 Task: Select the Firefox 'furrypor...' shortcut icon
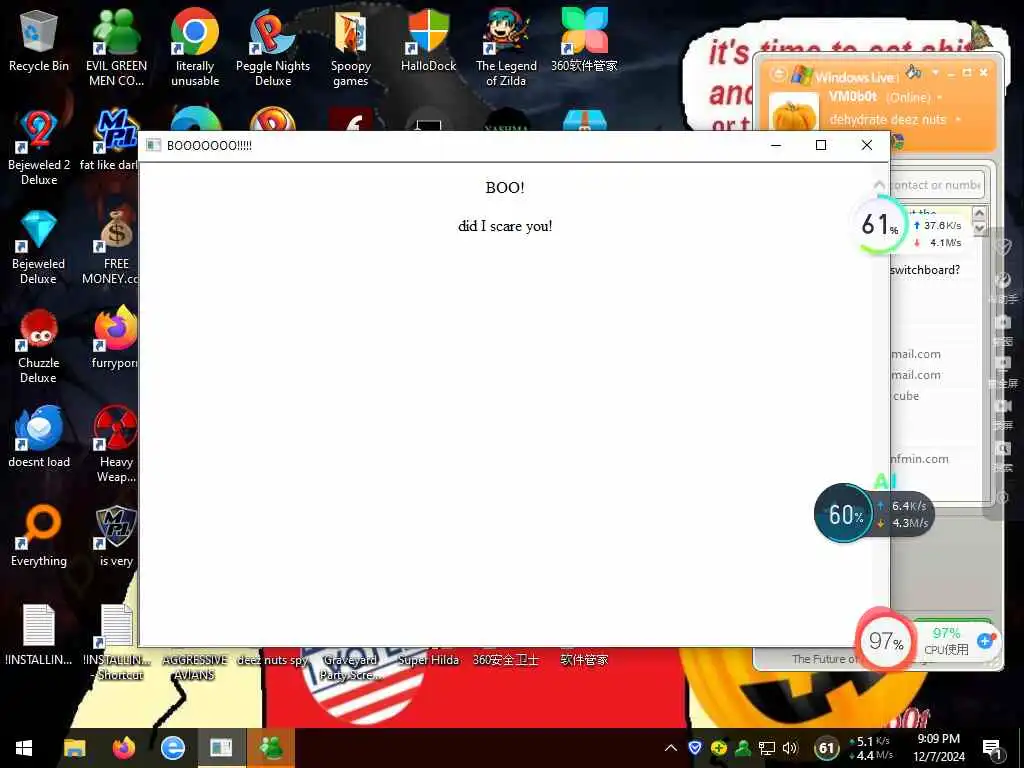pyautogui.click(x=115, y=329)
